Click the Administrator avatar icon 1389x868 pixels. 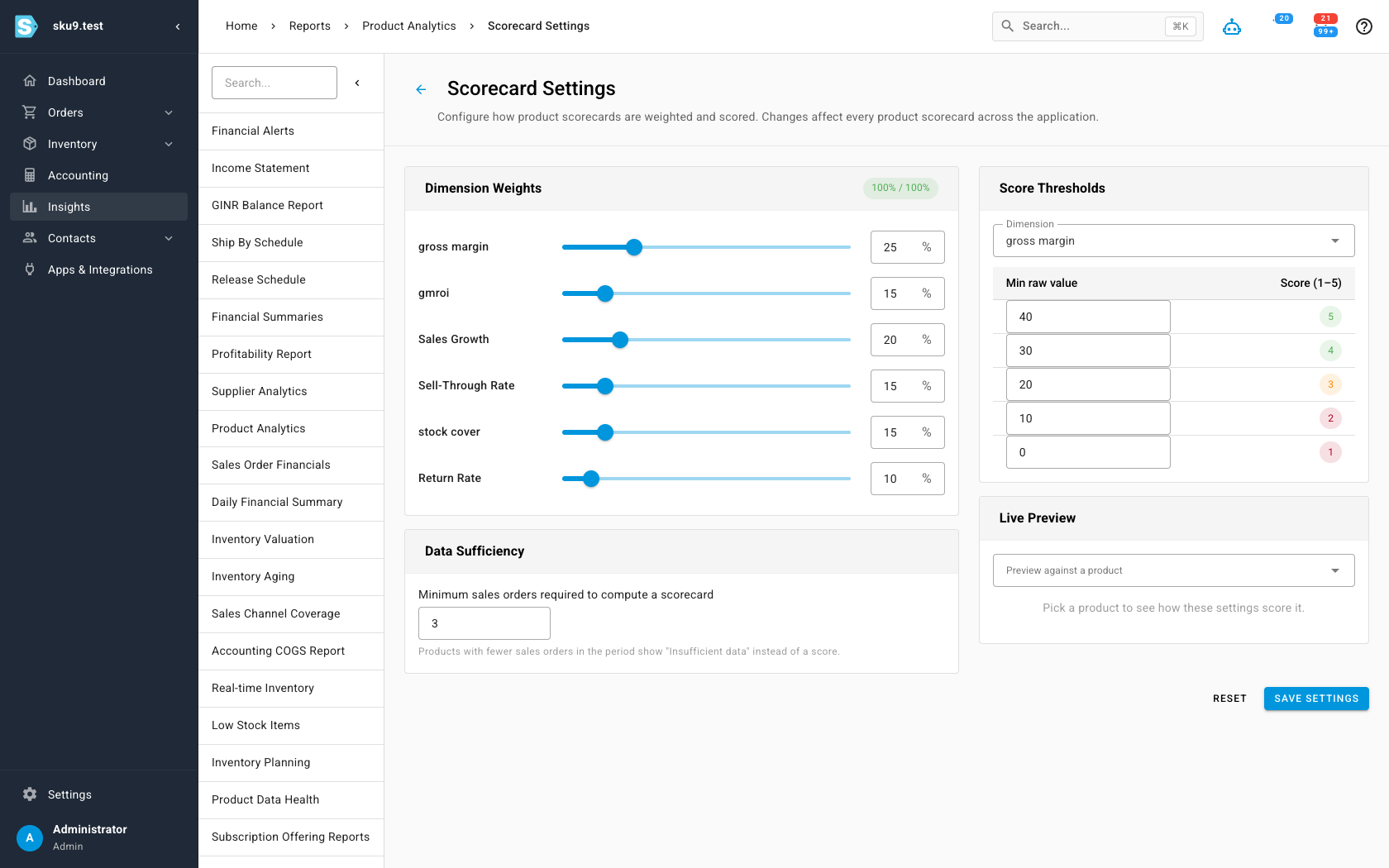click(30, 837)
